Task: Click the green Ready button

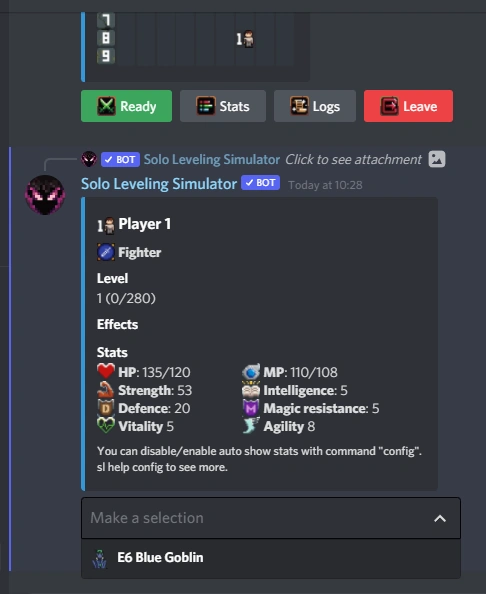Action: coord(126,106)
